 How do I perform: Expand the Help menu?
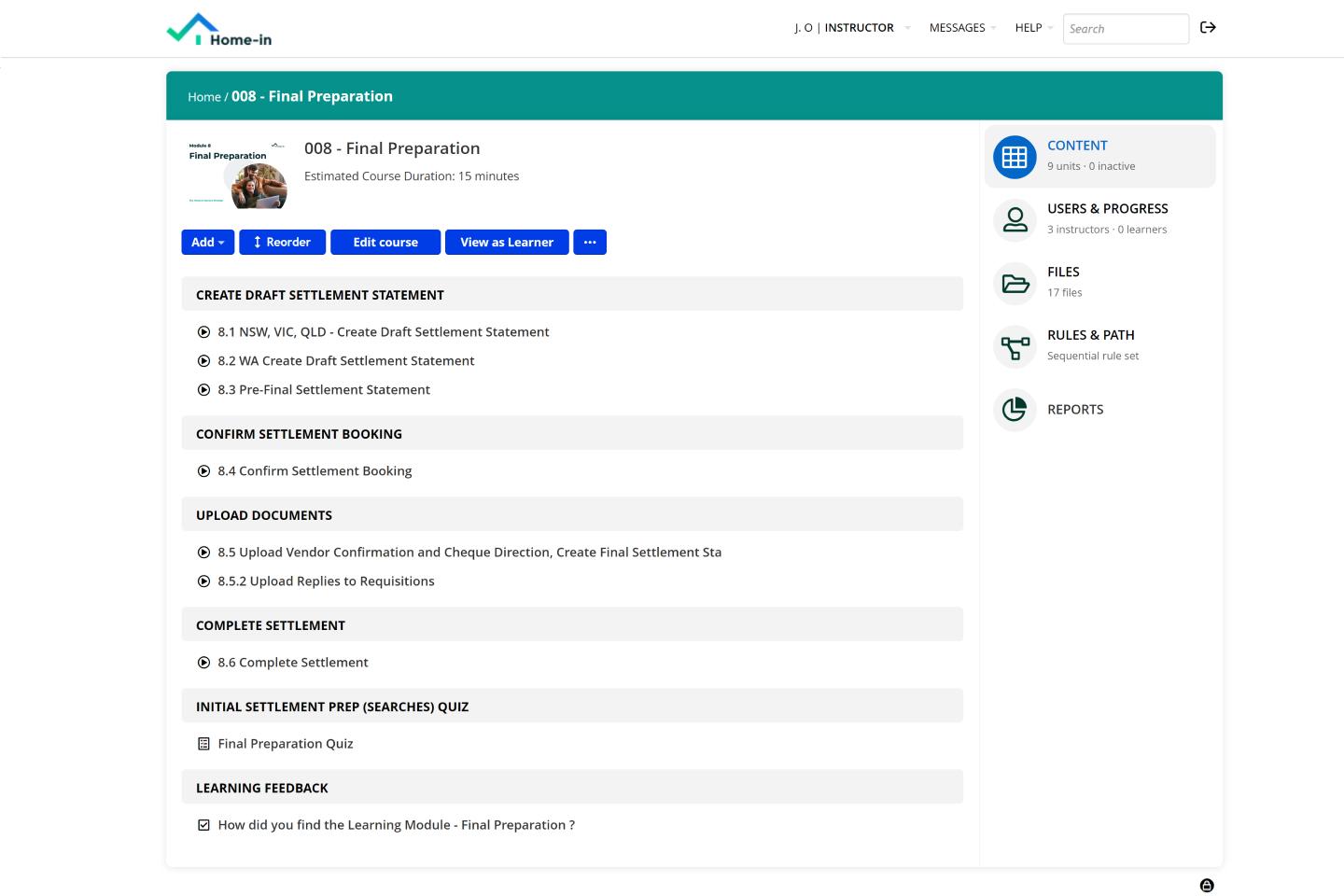(1033, 28)
